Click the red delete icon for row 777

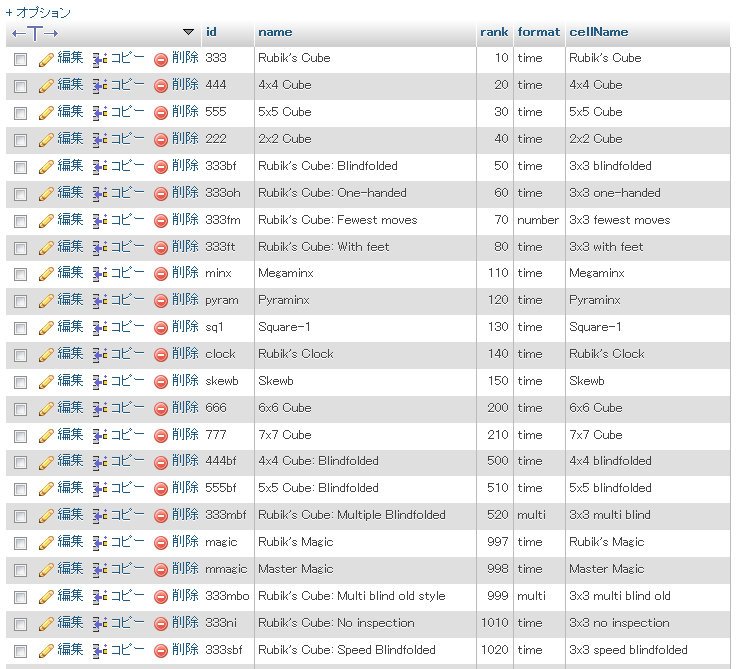[x=161, y=436]
